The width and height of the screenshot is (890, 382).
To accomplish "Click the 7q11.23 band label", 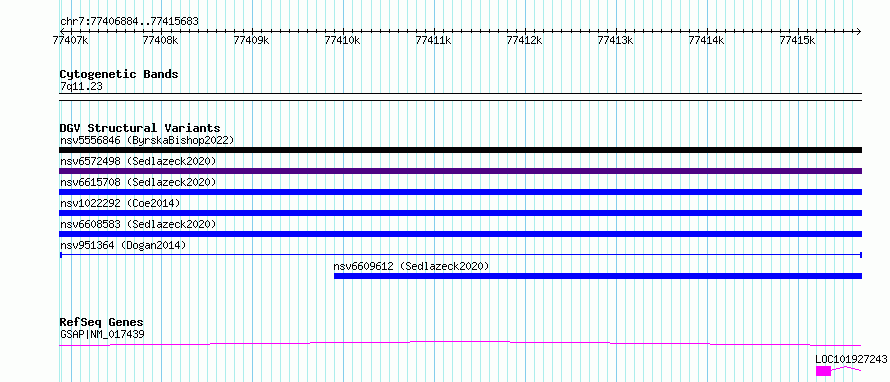I will 81,86.
